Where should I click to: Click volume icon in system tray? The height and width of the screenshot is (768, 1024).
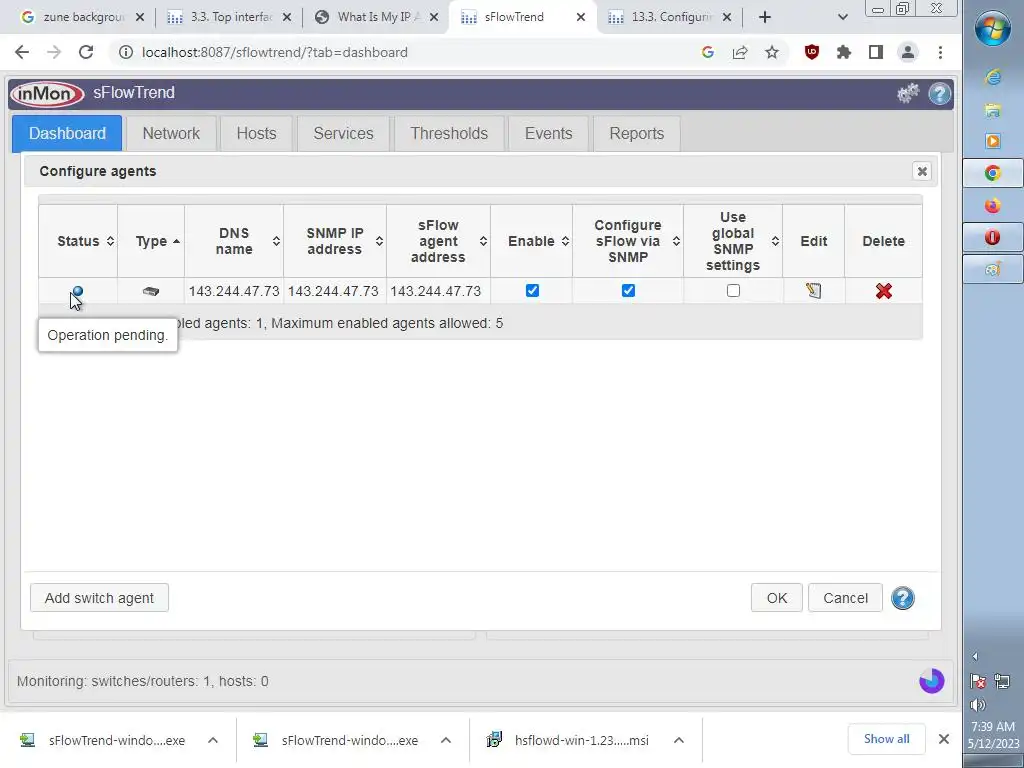pos(978,705)
